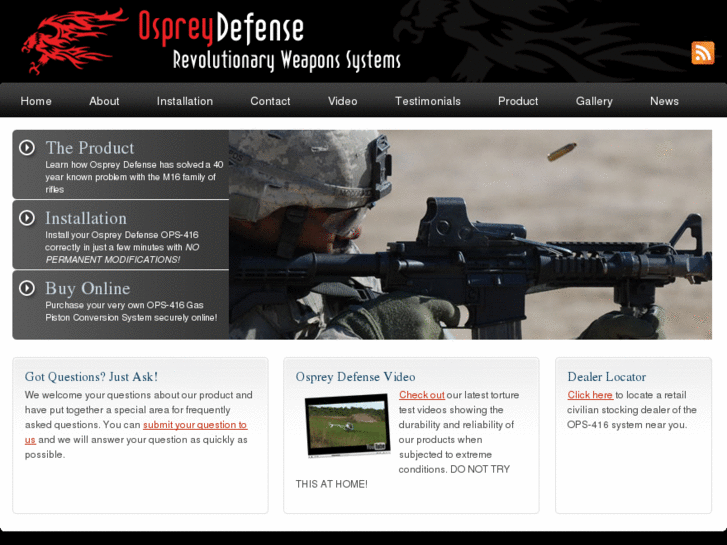Open News in the navigation bar

click(664, 101)
